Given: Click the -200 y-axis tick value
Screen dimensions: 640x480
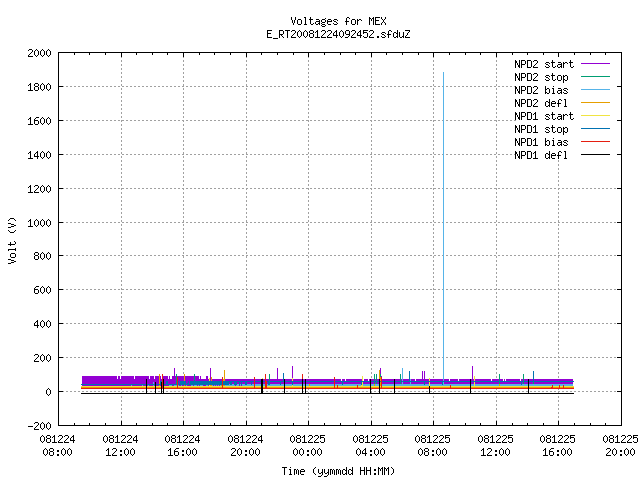Looking at the screenshot, I should (x=39, y=426).
